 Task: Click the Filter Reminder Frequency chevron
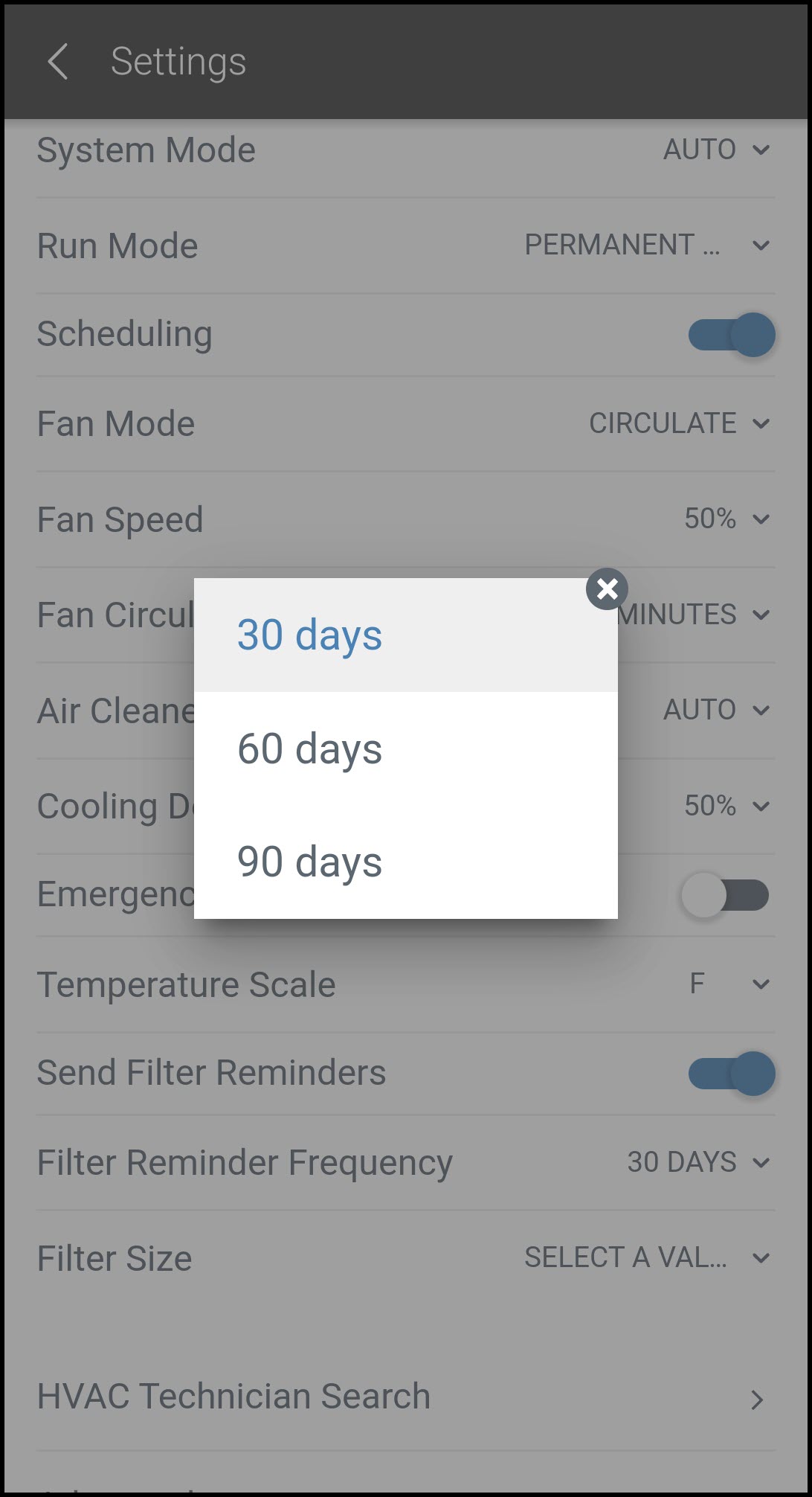[760, 1162]
